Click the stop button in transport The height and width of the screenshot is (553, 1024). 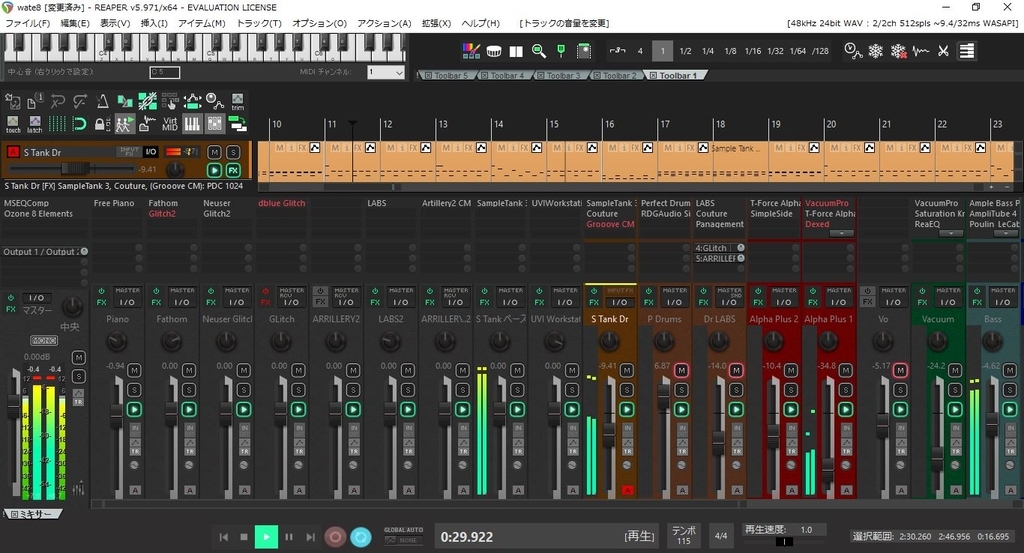244,537
